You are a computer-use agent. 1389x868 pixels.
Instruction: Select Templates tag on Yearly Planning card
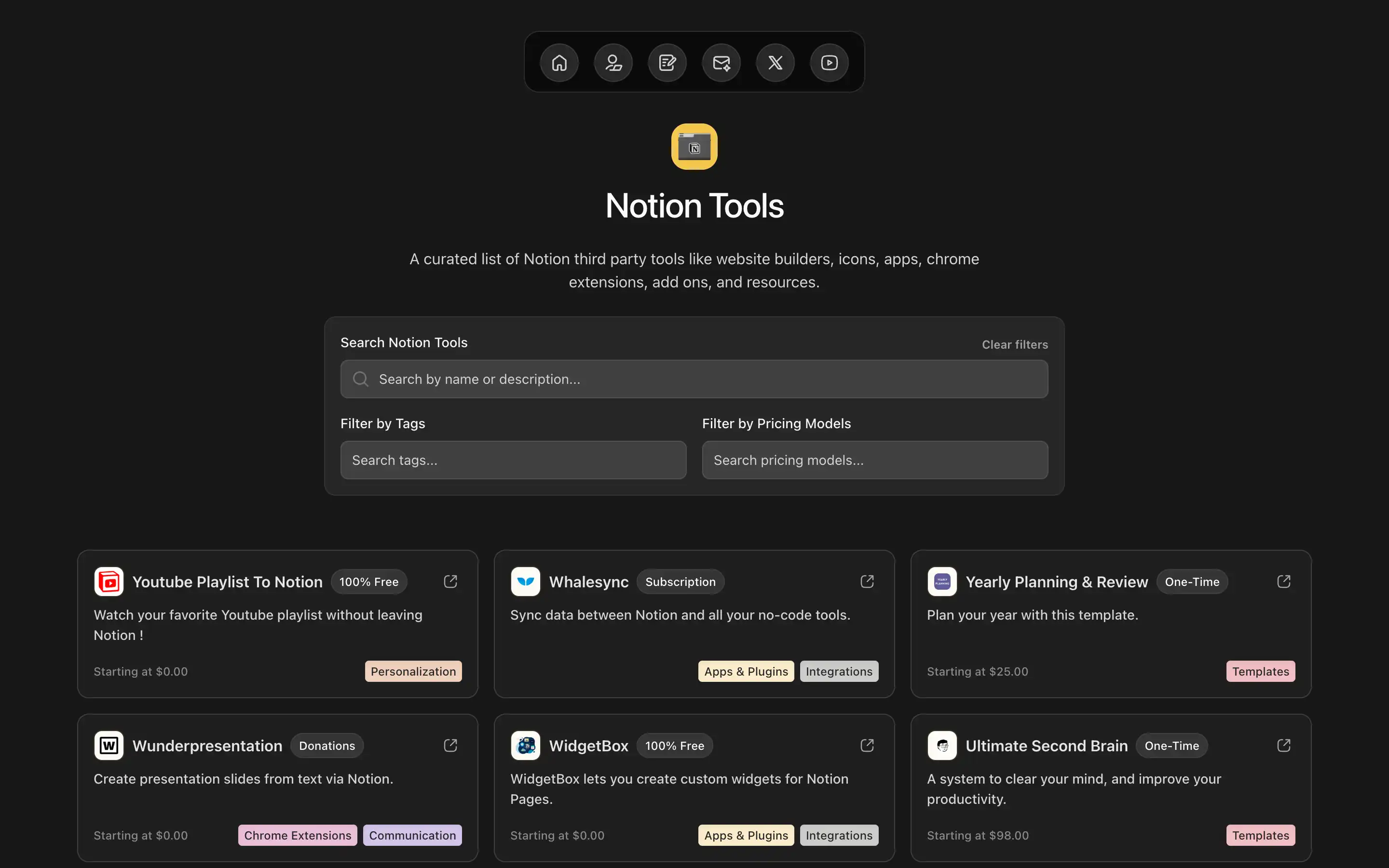(x=1260, y=671)
